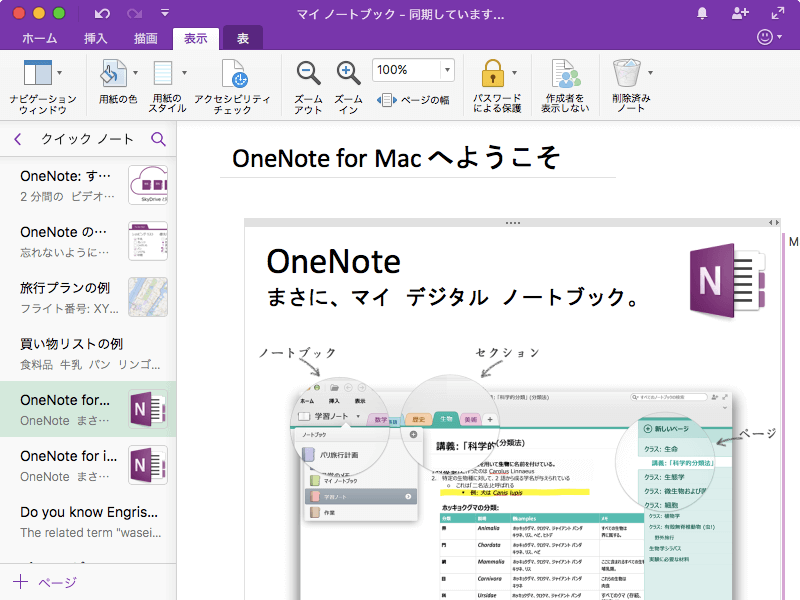This screenshot has height=600, width=800.
Task: Click the share notebook person icon
Action: pos(740,14)
